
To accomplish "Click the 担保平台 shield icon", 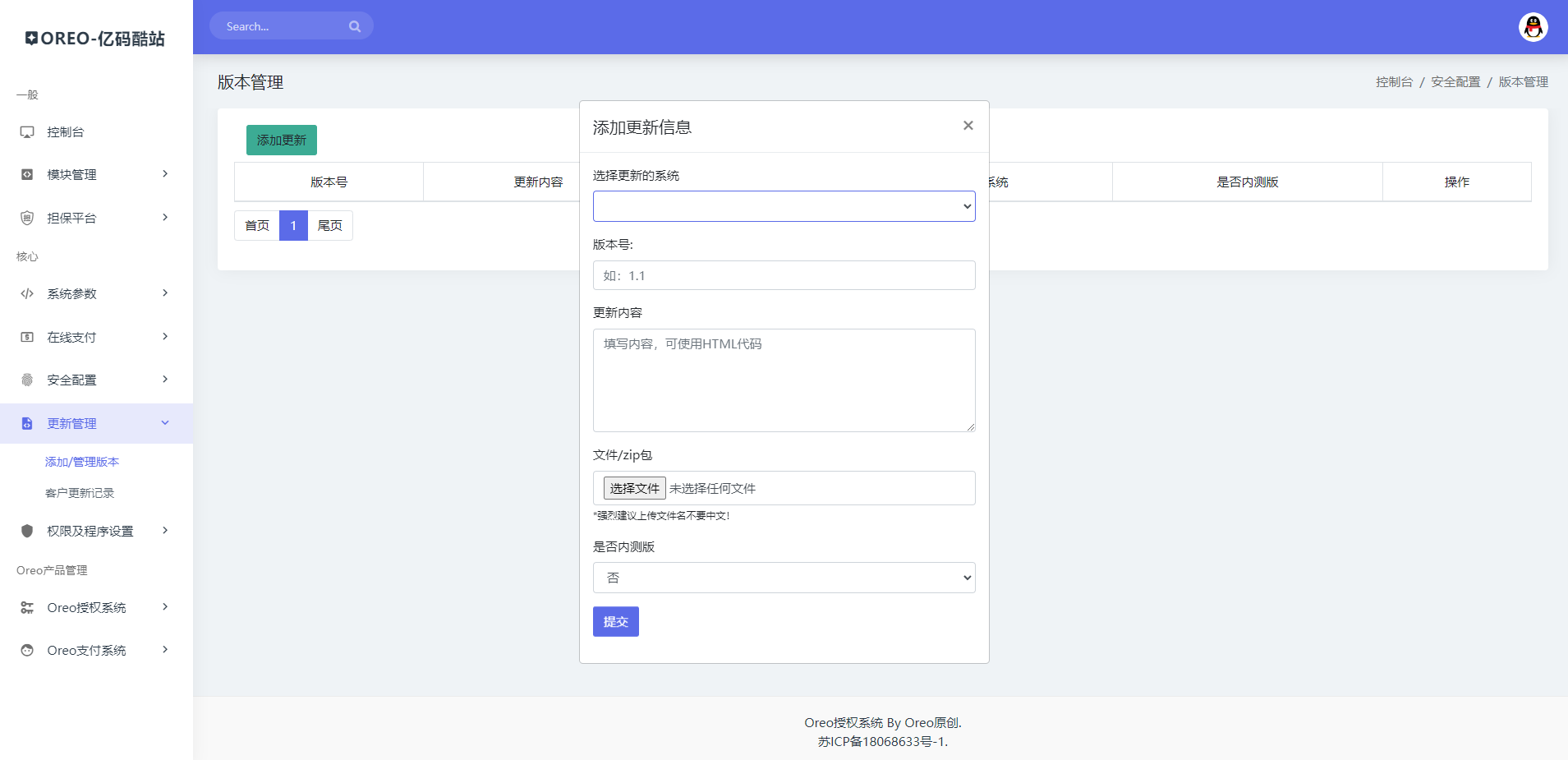I will (x=27, y=218).
